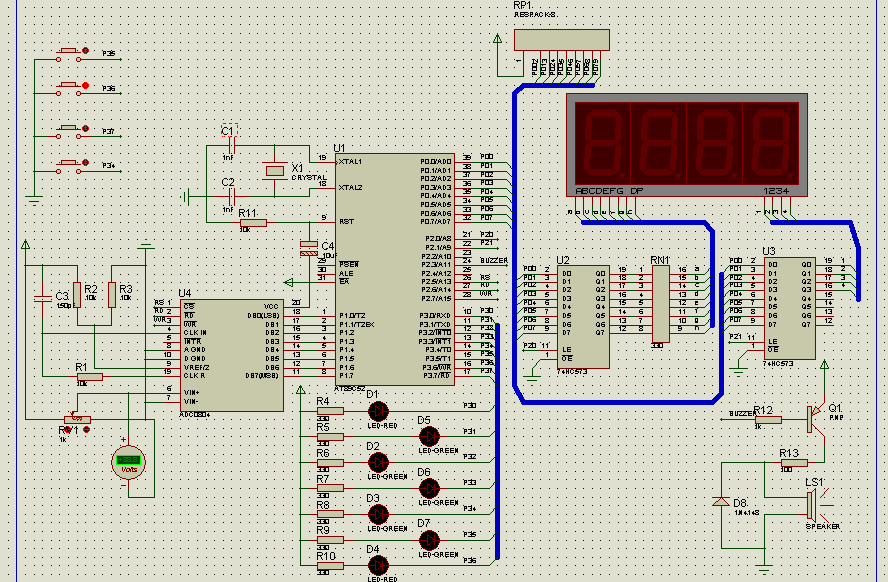The image size is (888, 582).
Task: Click the P3.7/RD pin label
Action: click(437, 375)
